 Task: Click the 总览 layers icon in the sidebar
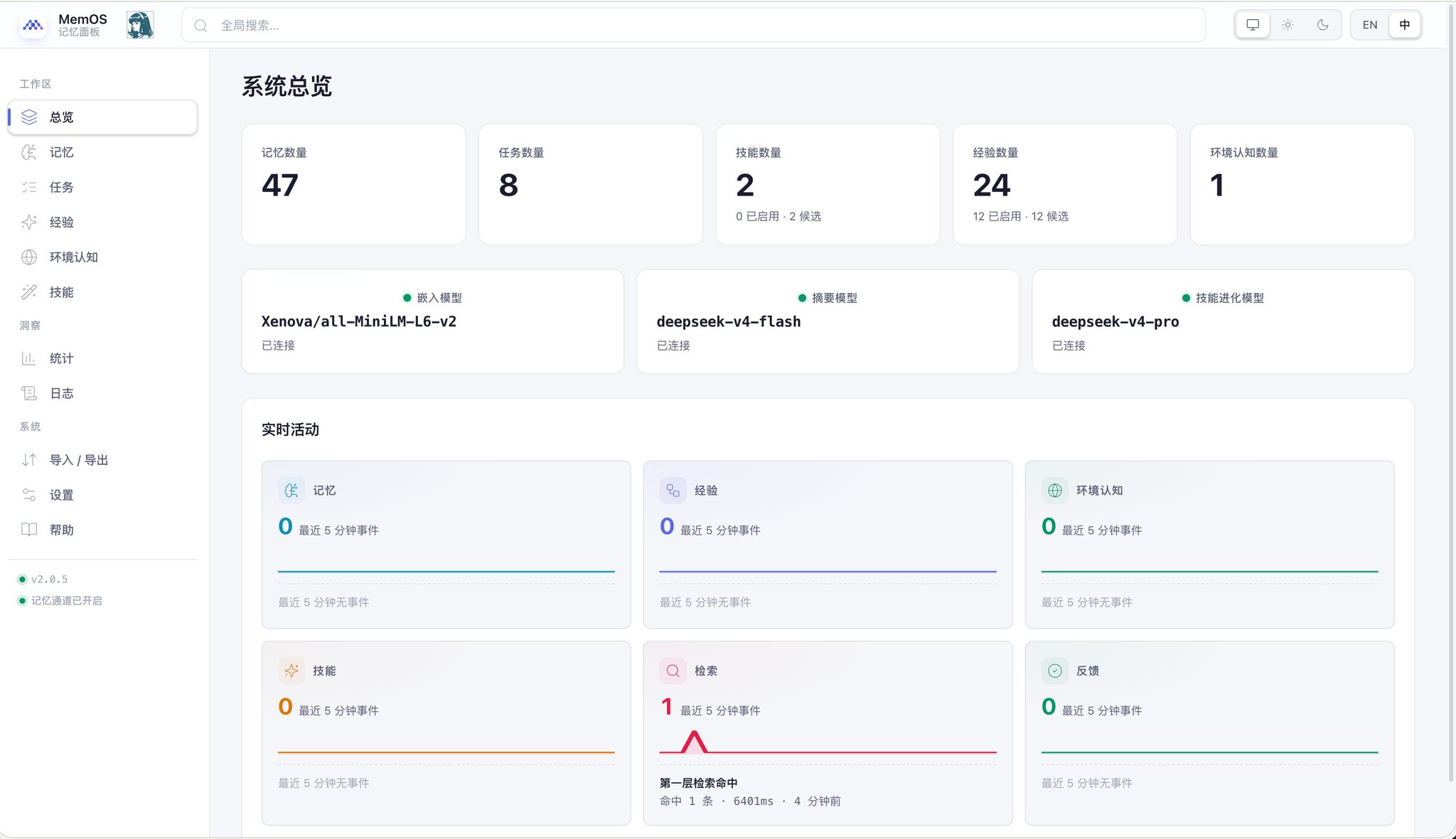coord(29,117)
